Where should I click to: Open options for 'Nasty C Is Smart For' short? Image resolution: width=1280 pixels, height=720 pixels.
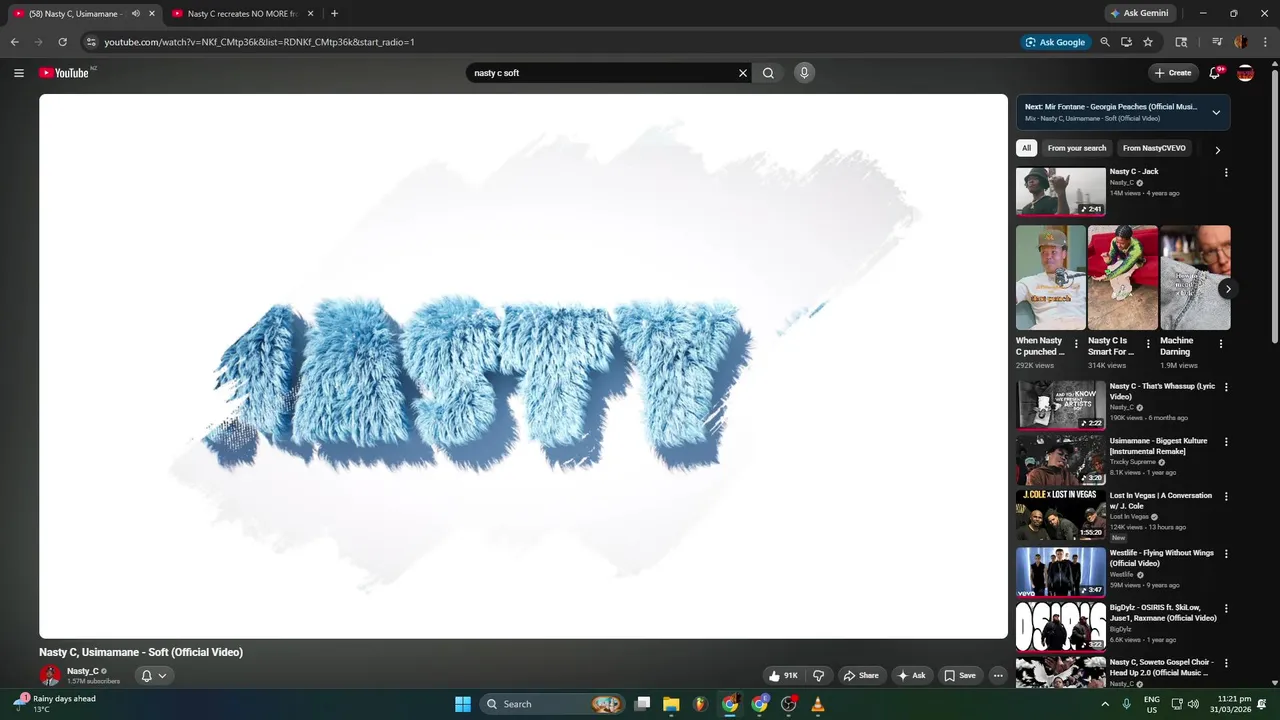pos(1148,343)
